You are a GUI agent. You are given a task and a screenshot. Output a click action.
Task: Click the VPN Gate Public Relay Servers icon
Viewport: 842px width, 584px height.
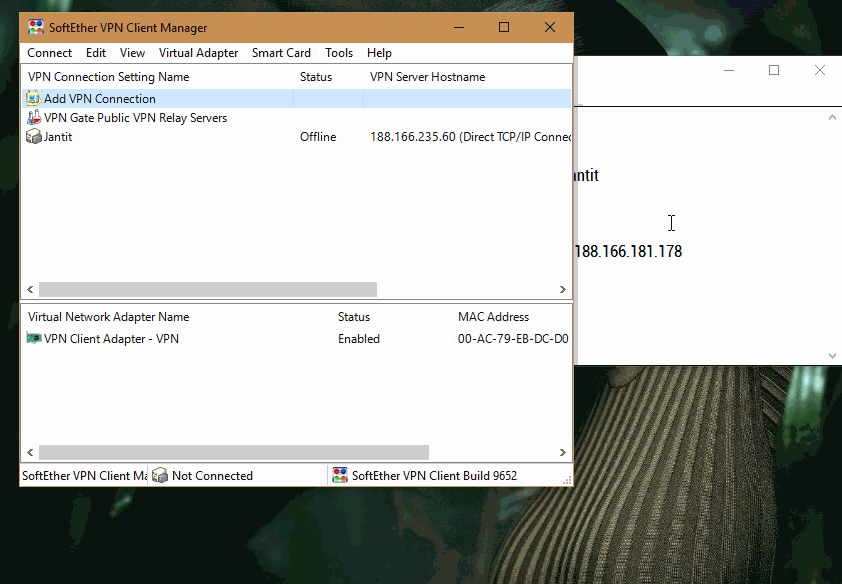point(33,118)
